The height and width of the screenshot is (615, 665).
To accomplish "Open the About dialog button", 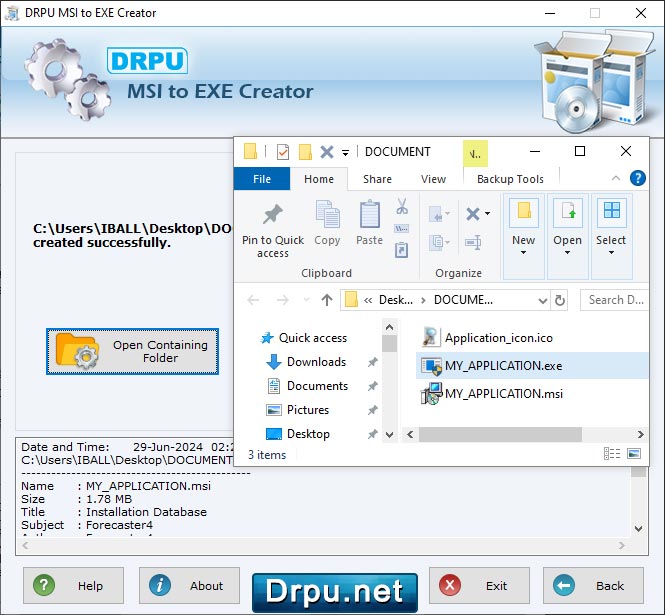I will point(189,585).
